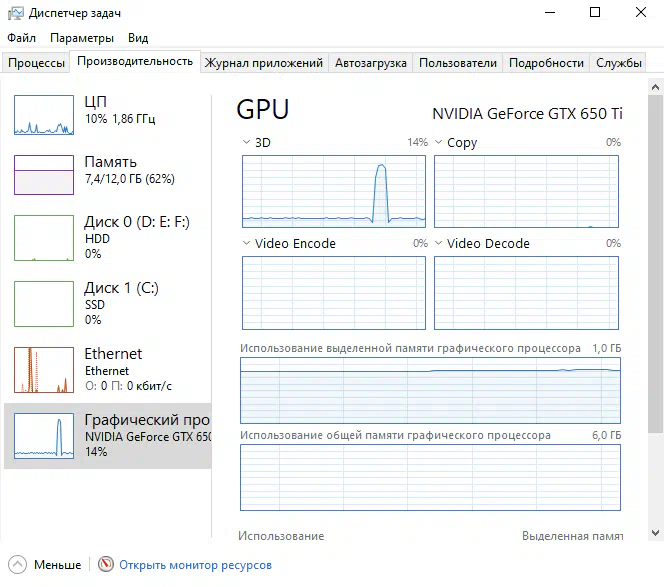Open the Video Encode engine dropdown
This screenshot has width=664, height=587.
(x=247, y=244)
